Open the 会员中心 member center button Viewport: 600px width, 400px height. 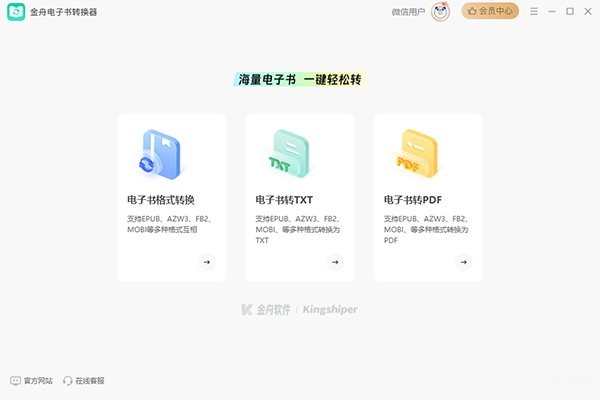(490, 11)
